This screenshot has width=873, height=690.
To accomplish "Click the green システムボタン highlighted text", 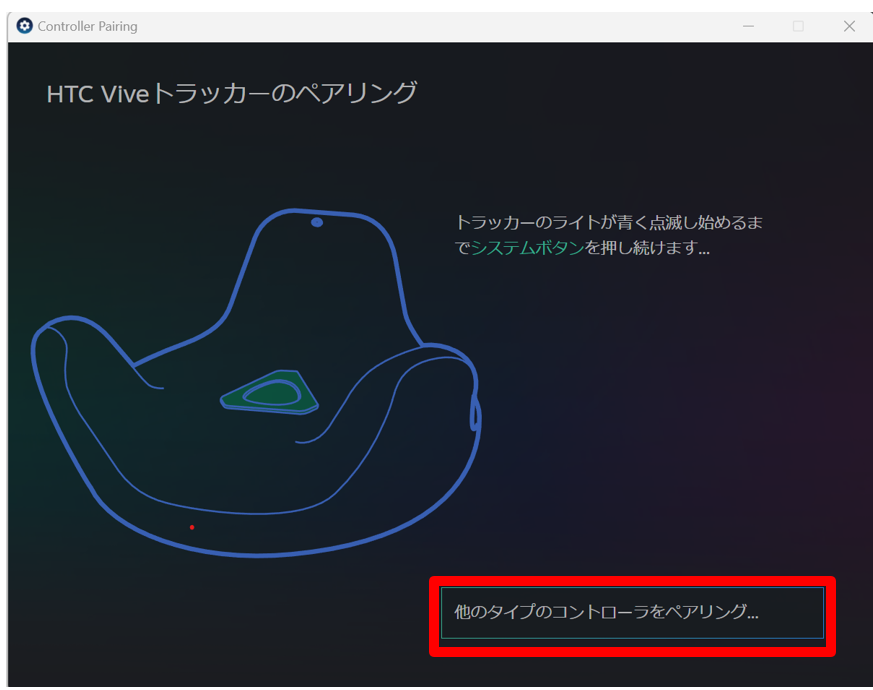I will pos(527,247).
